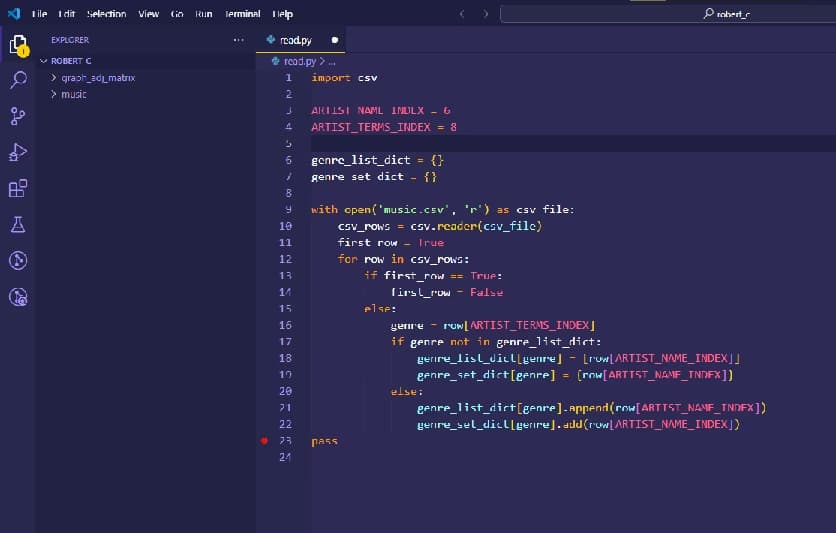Viewport: 836px width, 533px height.
Task: Click read.py in the breadcrumb
Action: 300,61
